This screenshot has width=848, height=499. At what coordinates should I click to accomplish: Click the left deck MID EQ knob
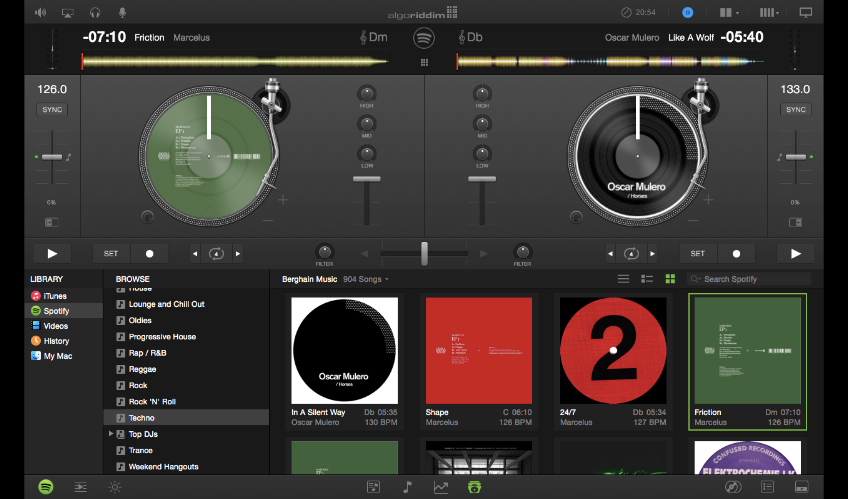point(367,124)
